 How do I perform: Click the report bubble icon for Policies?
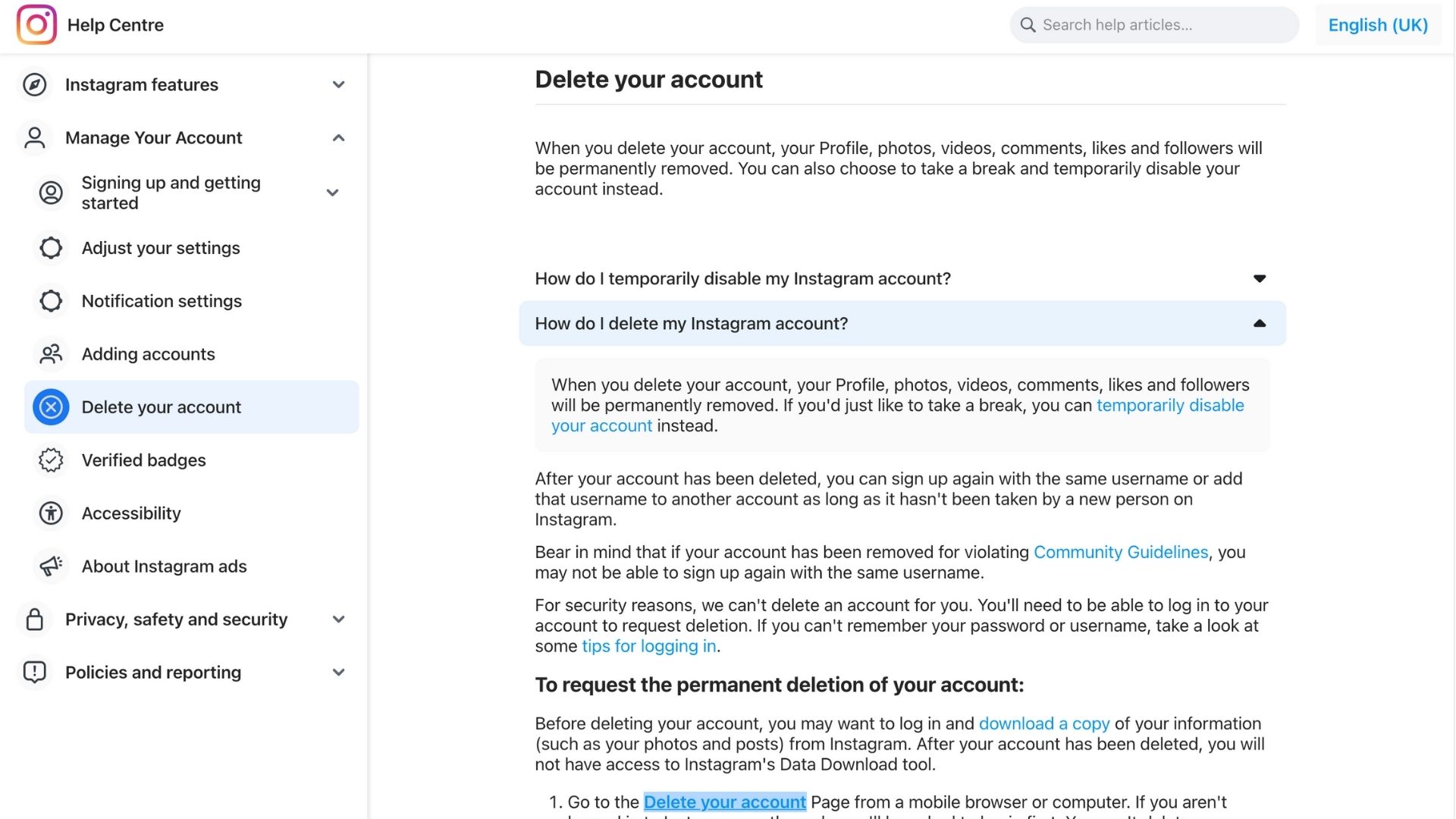click(x=34, y=673)
